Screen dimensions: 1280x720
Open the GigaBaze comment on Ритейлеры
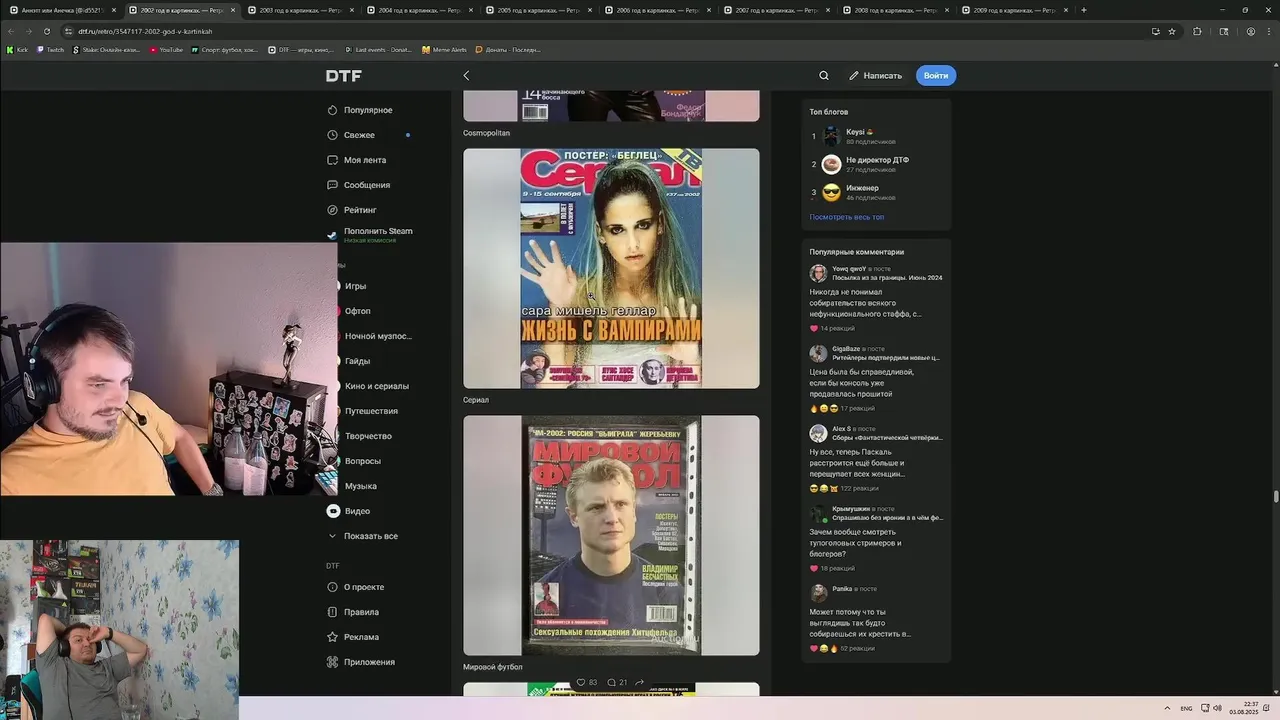(876, 379)
